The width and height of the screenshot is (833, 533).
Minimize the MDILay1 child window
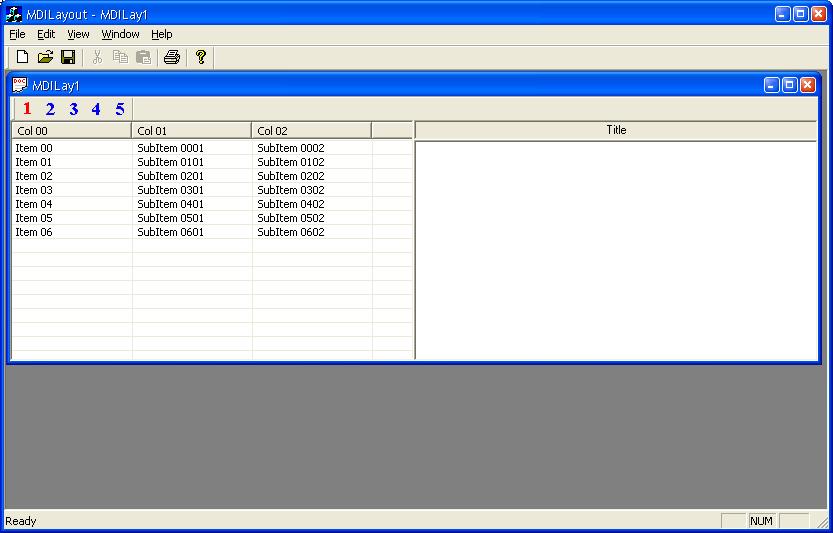click(x=771, y=85)
